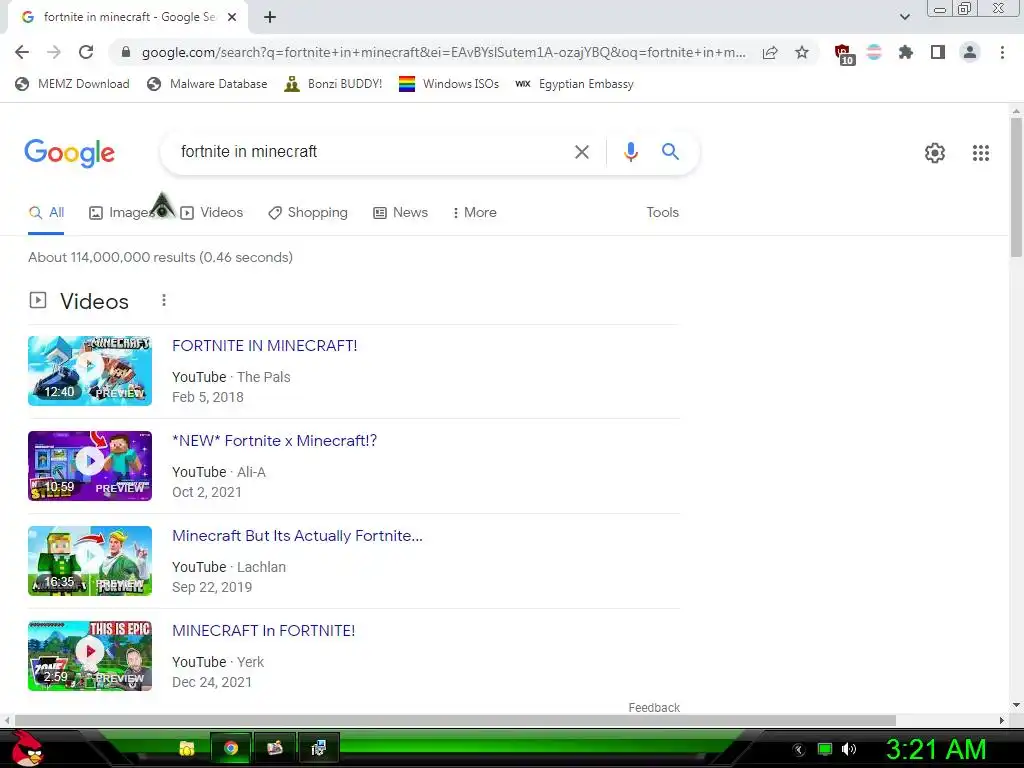Open '*NEW* Fortnite x Minecraft!?' link
This screenshot has height=768, width=1024.
click(x=274, y=441)
